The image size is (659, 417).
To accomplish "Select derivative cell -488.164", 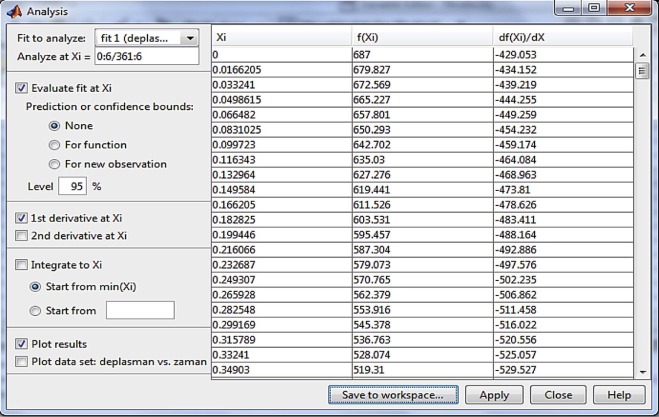I will click(x=563, y=235).
